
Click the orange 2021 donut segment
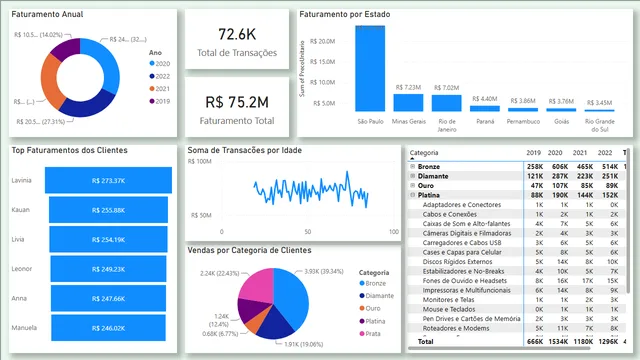(x=50, y=82)
